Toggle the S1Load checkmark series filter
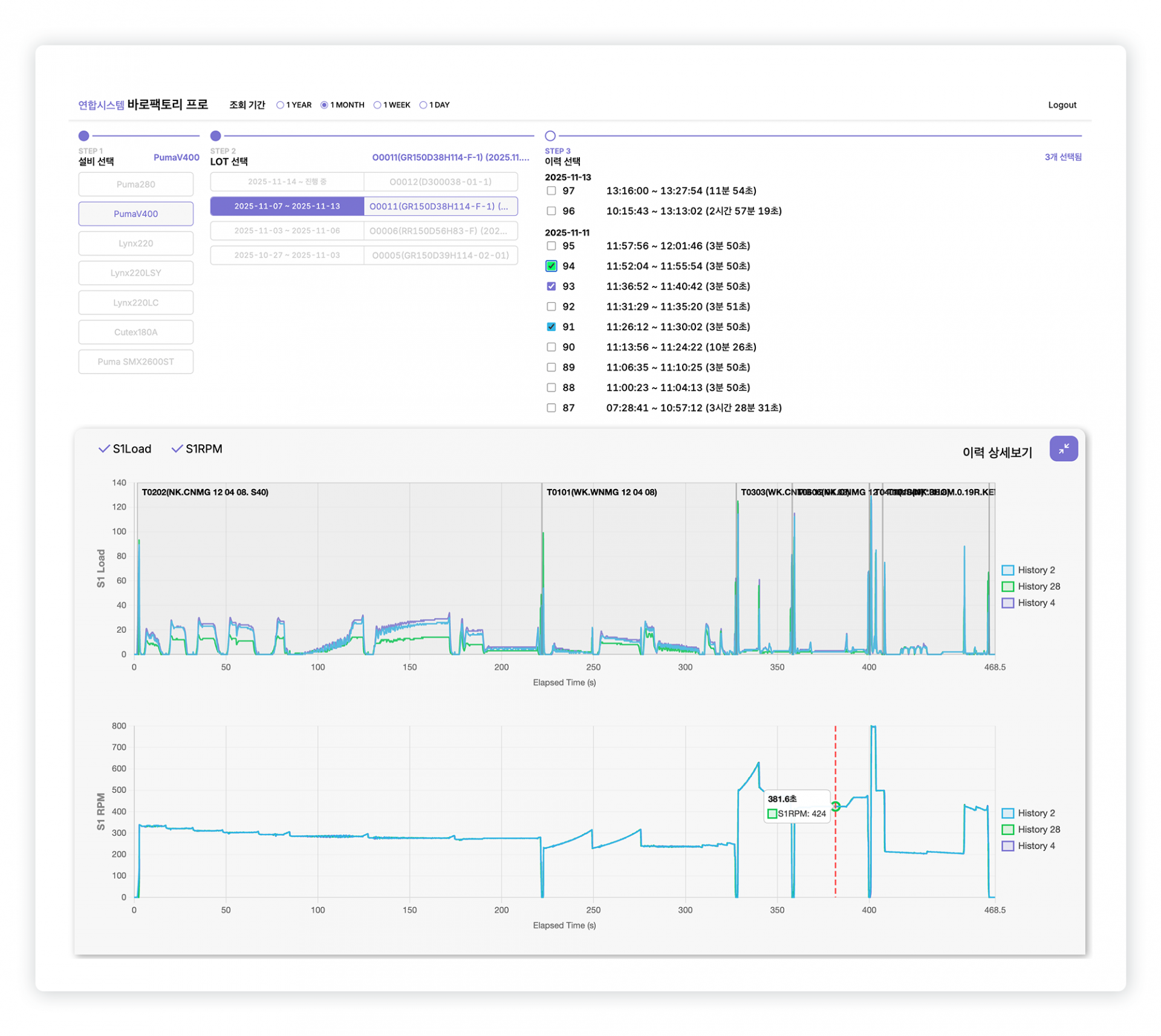The width and height of the screenshot is (1161, 1036). [125, 448]
